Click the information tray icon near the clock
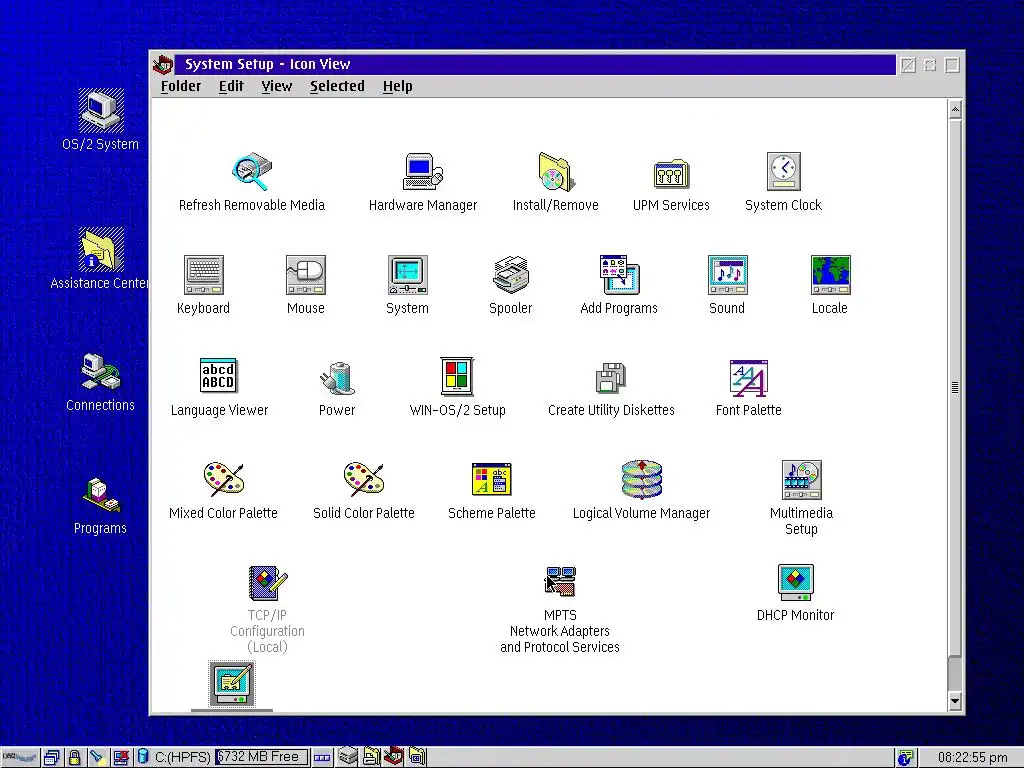Screen dimensions: 1024x768 (x=904, y=758)
